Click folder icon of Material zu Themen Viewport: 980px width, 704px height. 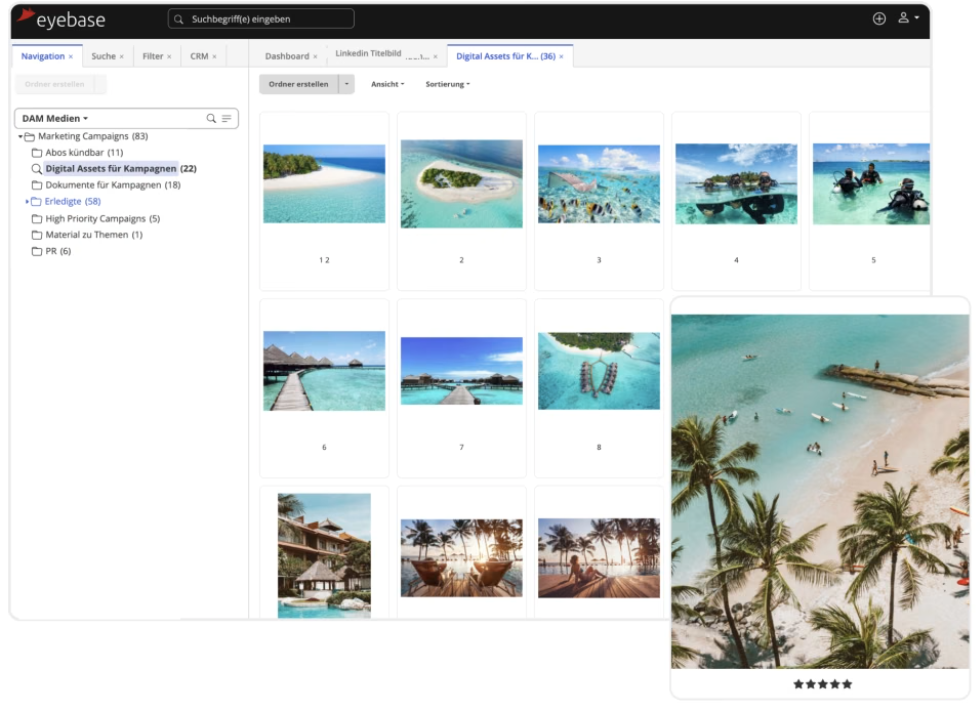pyautogui.click(x=37, y=235)
